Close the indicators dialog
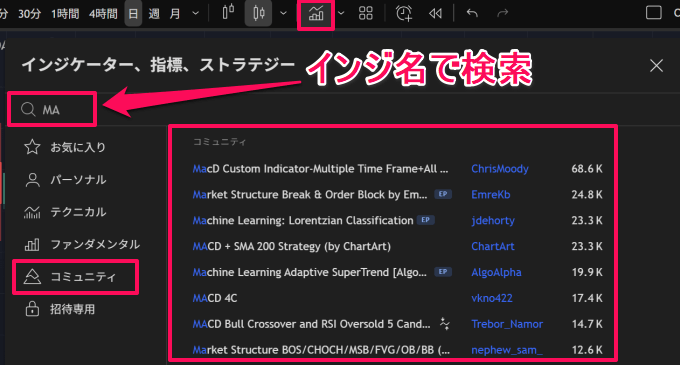This screenshot has width=680, height=365. pyautogui.click(x=656, y=66)
